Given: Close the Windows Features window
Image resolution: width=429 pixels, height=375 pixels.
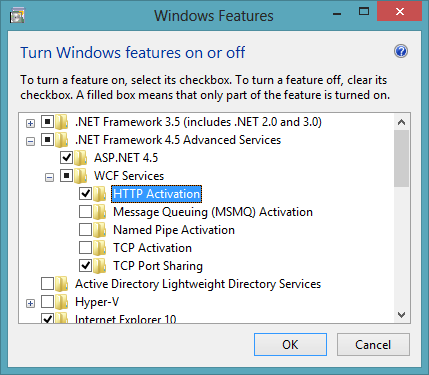Looking at the screenshot, I should tap(399, 12).
